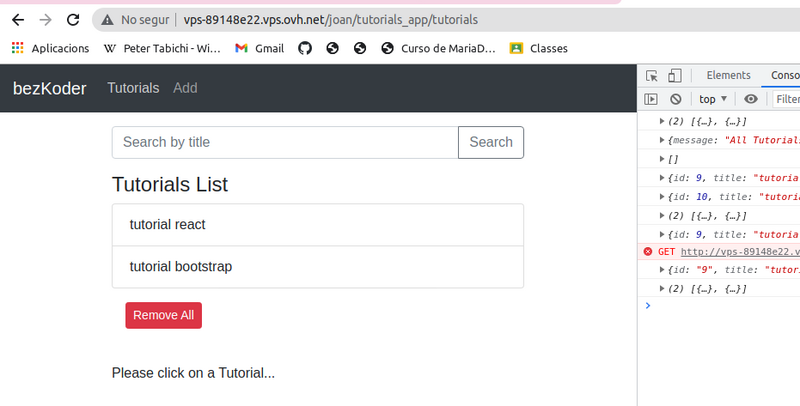Click the Aplicacions apps grid icon
This screenshot has height=406, width=800.
coord(17,47)
